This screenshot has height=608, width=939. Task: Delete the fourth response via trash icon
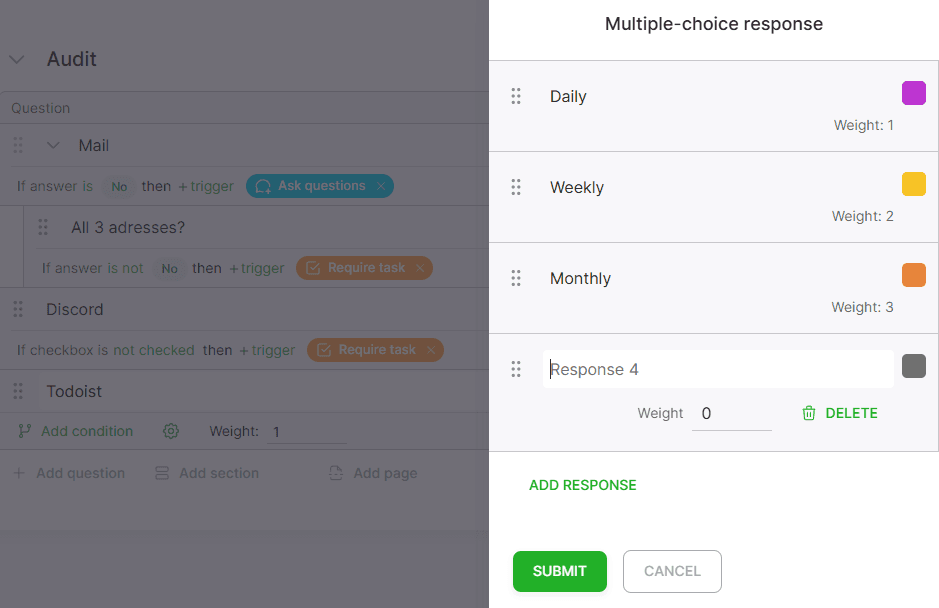(x=808, y=413)
